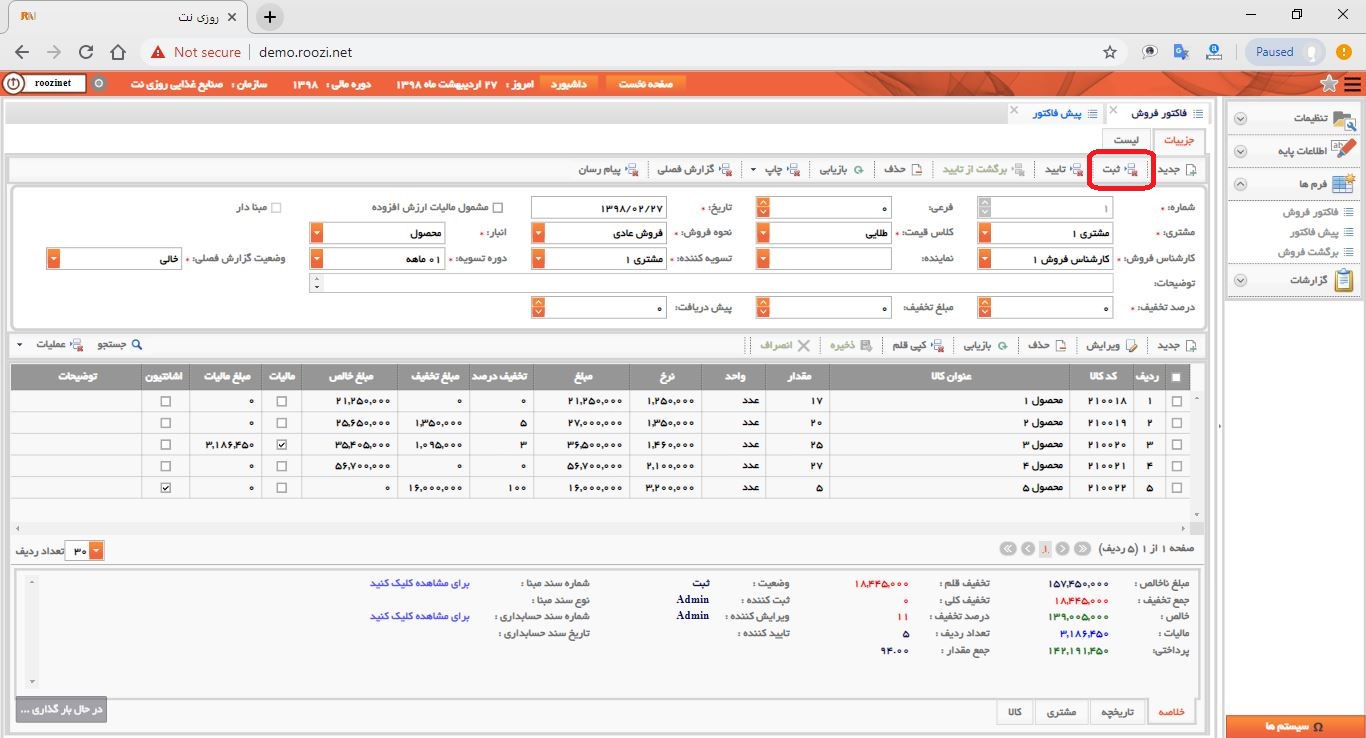Switch to the لیست tab
The width and height of the screenshot is (1366, 738).
1126,141
